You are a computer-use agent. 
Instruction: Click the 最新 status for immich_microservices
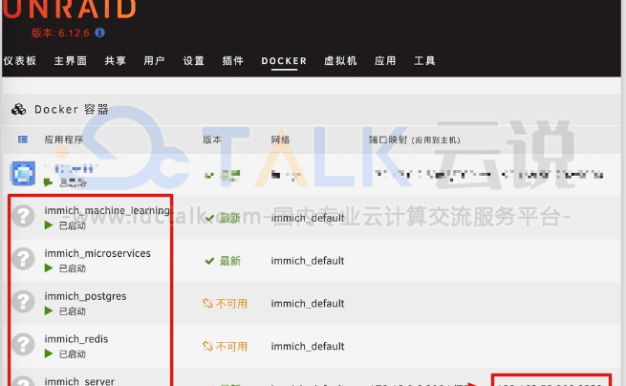(x=230, y=261)
